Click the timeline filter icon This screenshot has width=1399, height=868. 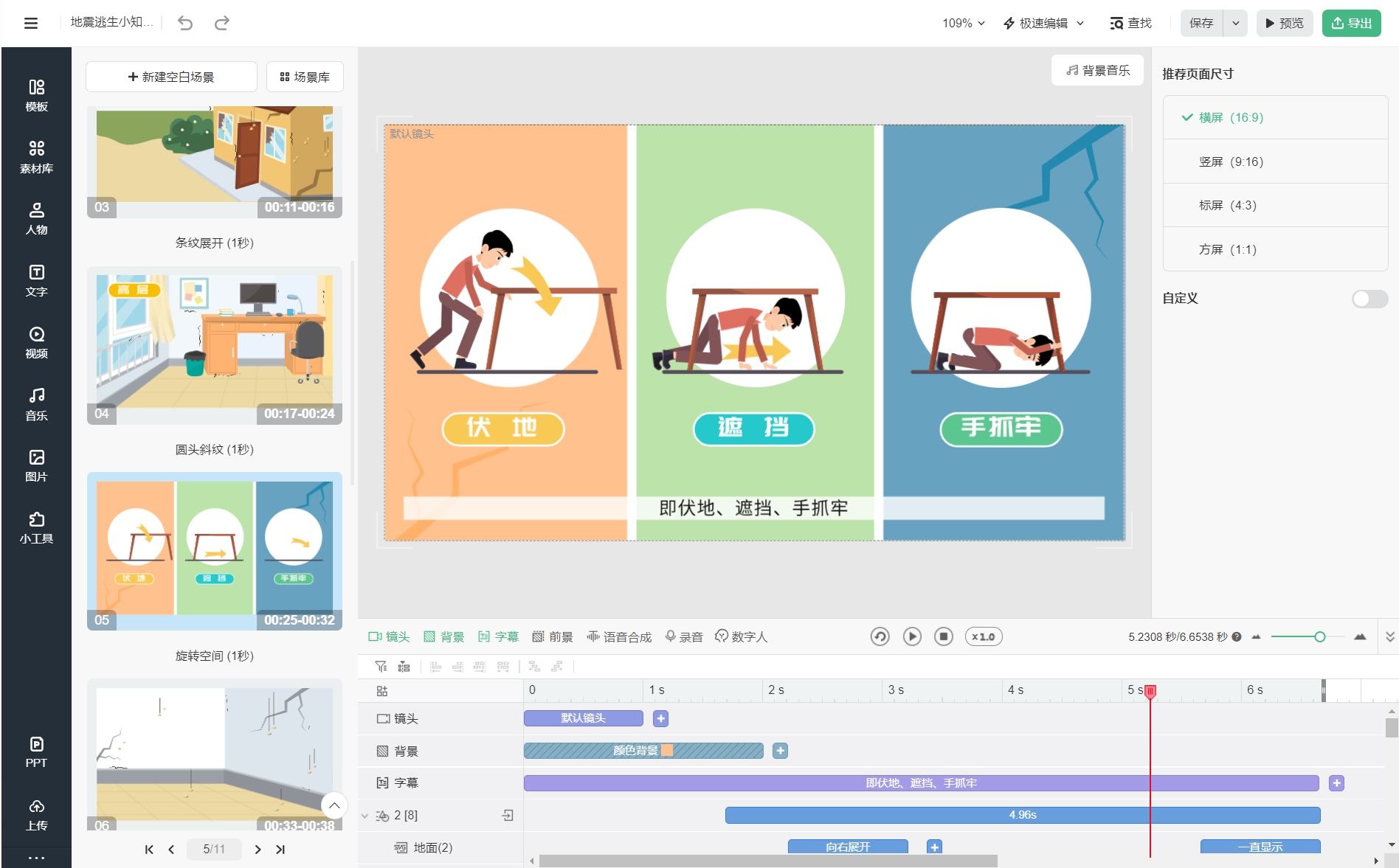[381, 667]
